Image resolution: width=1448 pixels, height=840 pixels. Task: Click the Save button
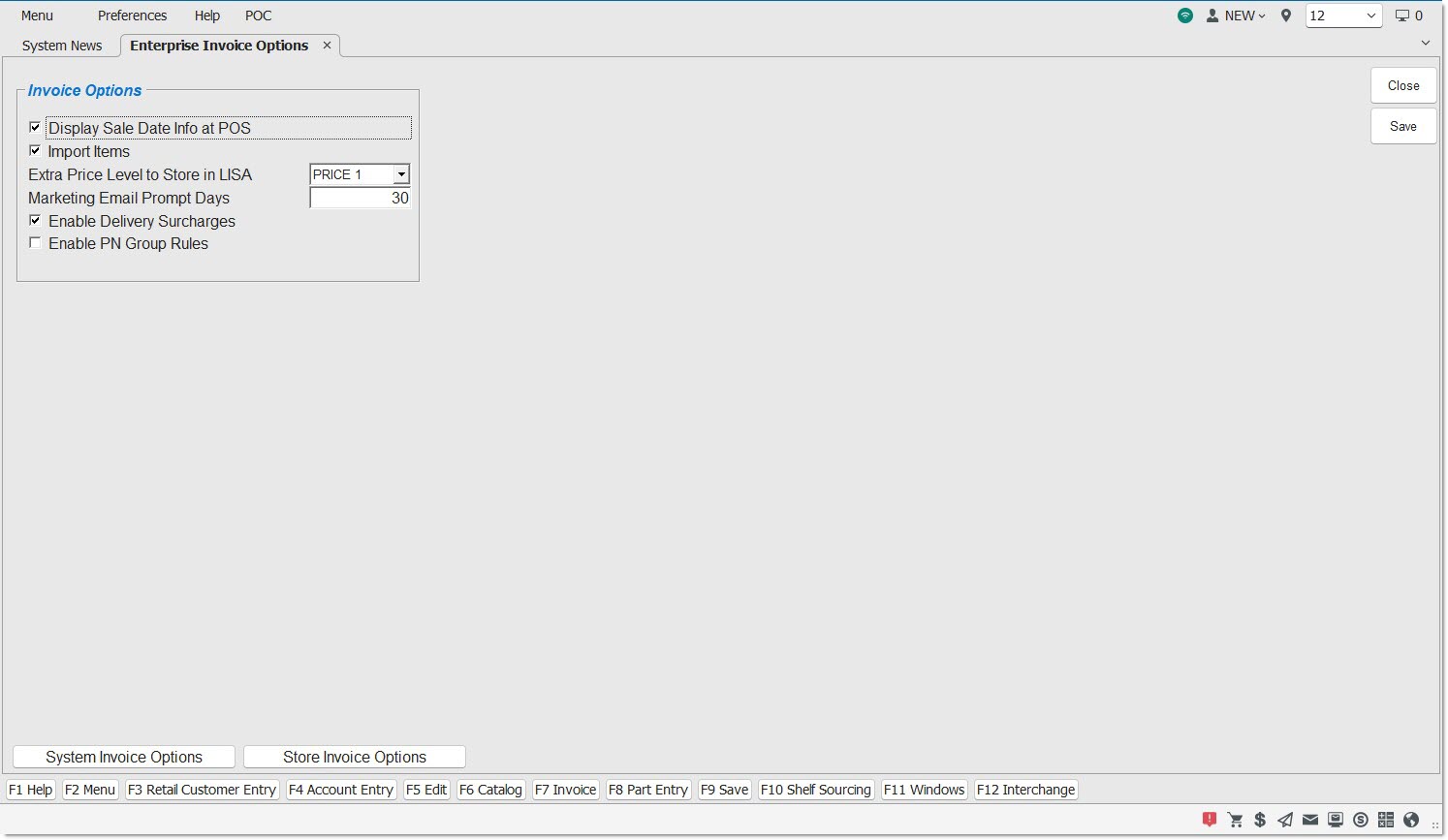(1402, 126)
